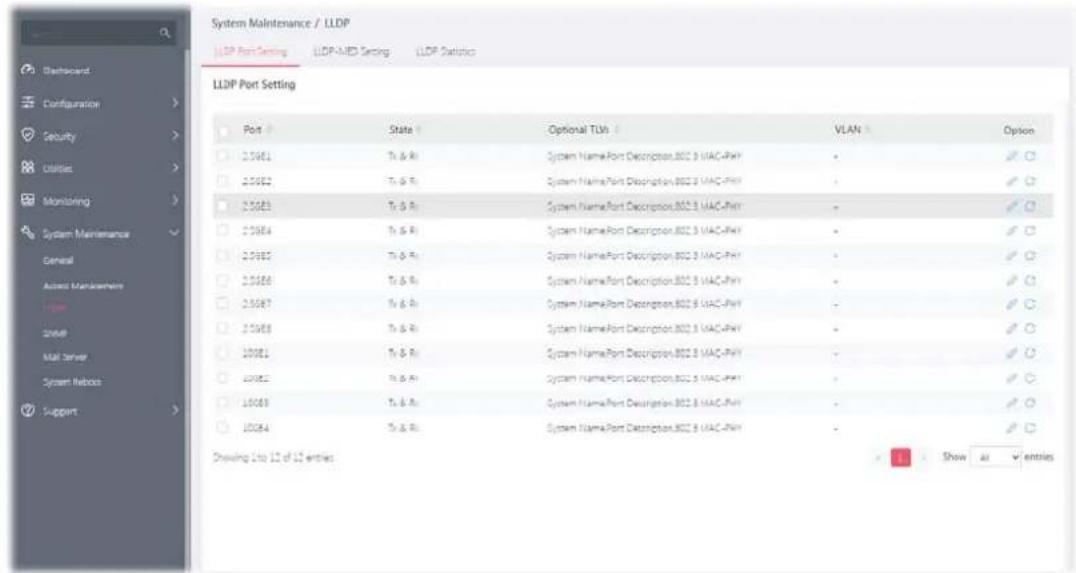Click the Monitoring screen icon

(28, 201)
